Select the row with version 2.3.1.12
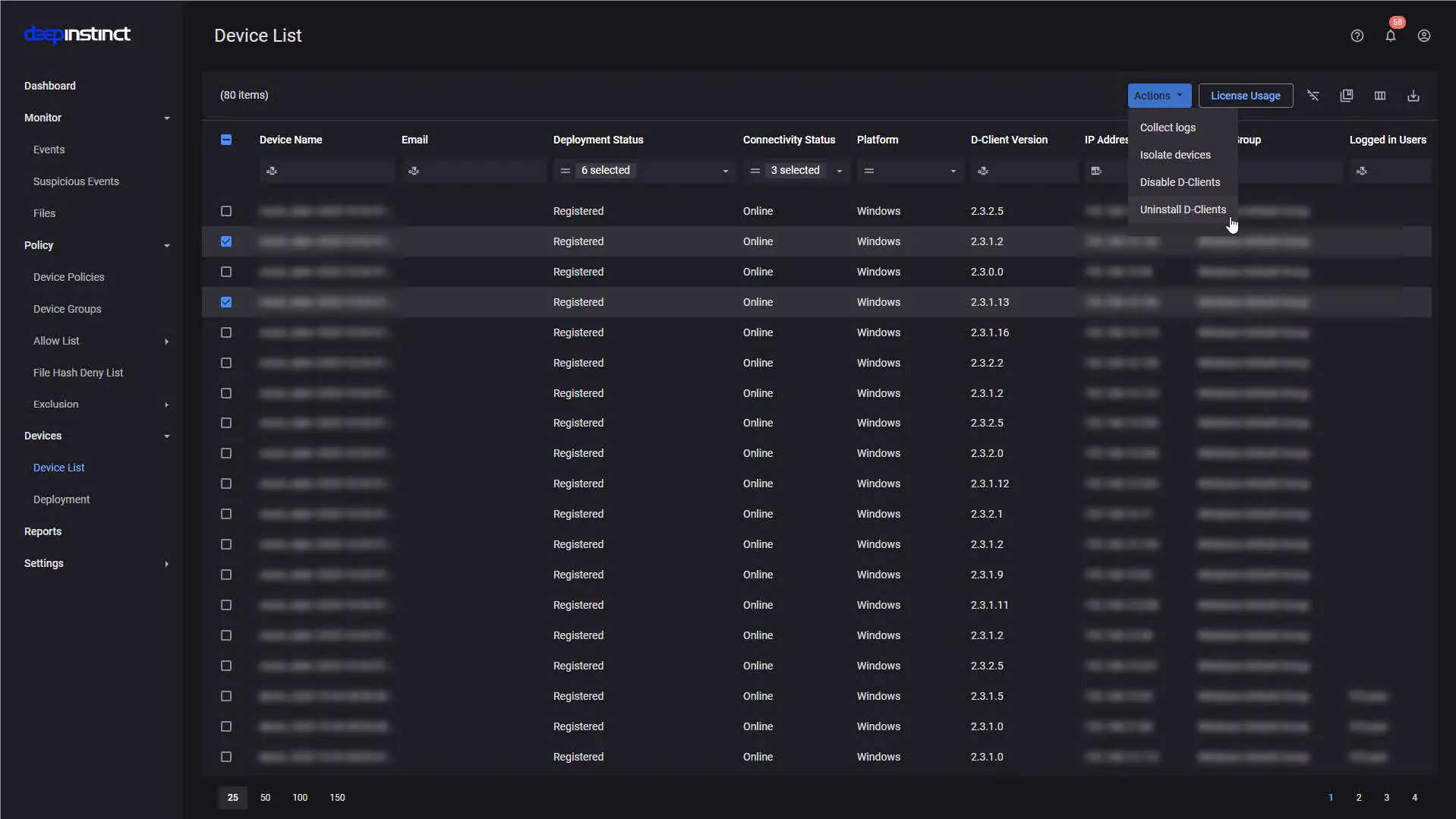Screen dimensions: 1456x819 (225, 484)
